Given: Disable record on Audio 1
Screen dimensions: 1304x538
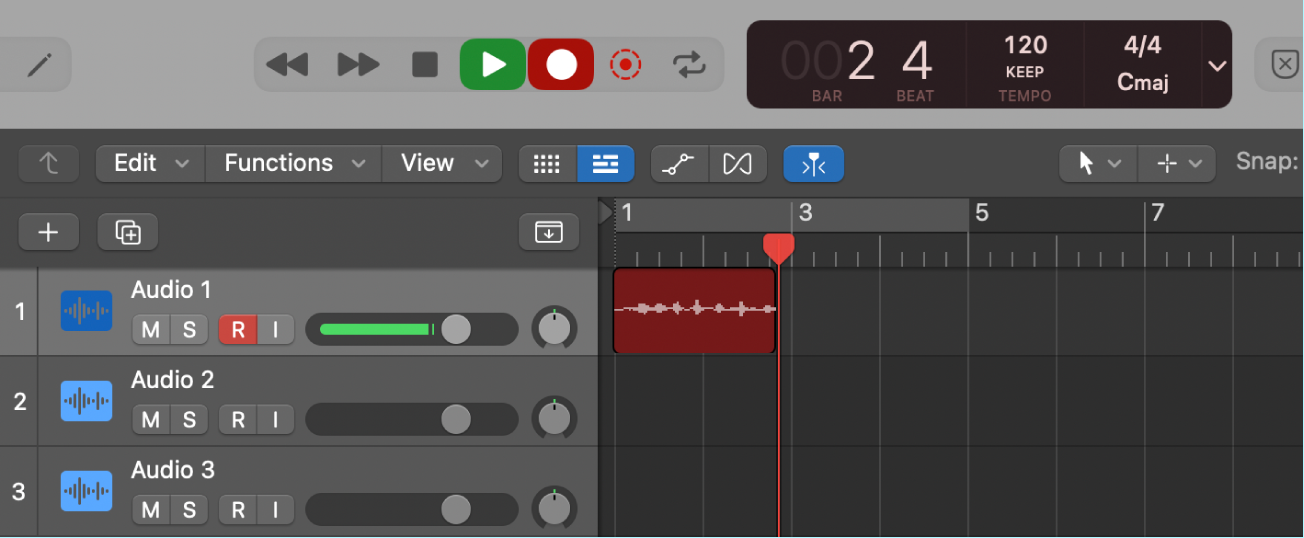Looking at the screenshot, I should click(x=238, y=330).
